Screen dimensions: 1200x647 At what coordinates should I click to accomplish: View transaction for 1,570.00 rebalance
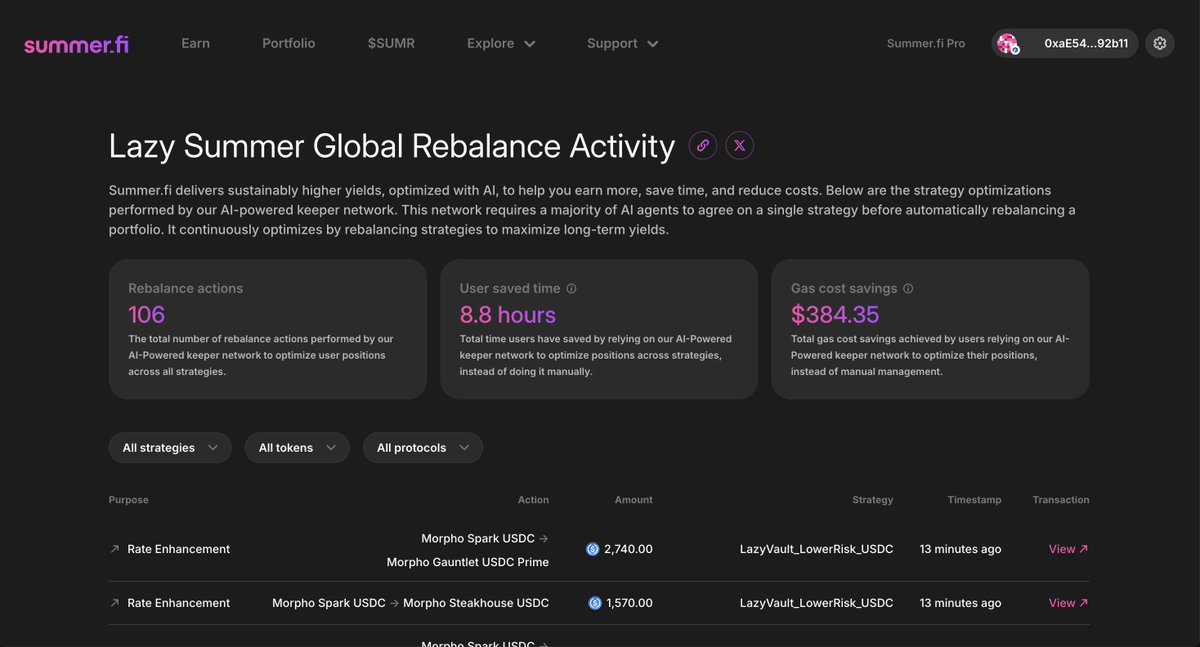[x=1068, y=603]
